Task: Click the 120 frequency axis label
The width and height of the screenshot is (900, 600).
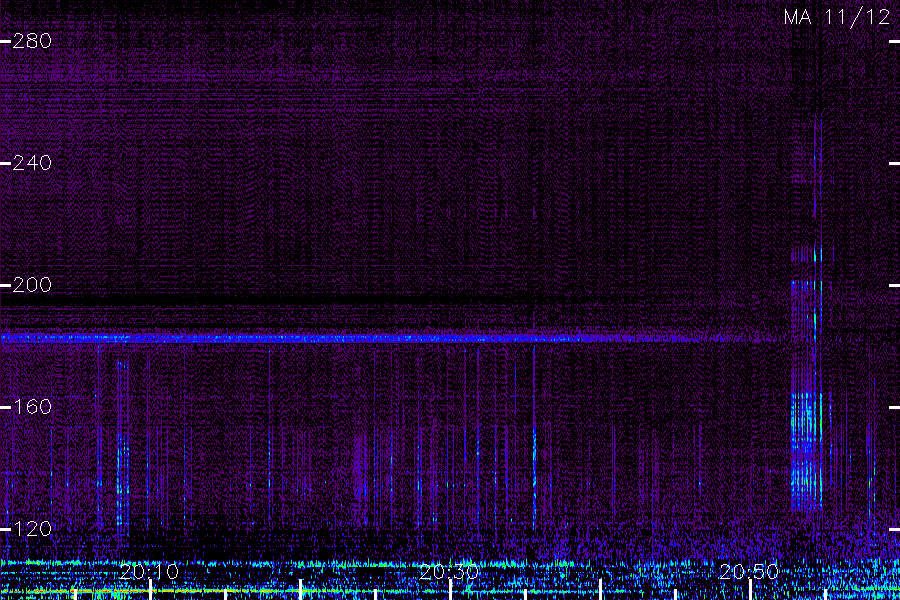Action: (32, 529)
